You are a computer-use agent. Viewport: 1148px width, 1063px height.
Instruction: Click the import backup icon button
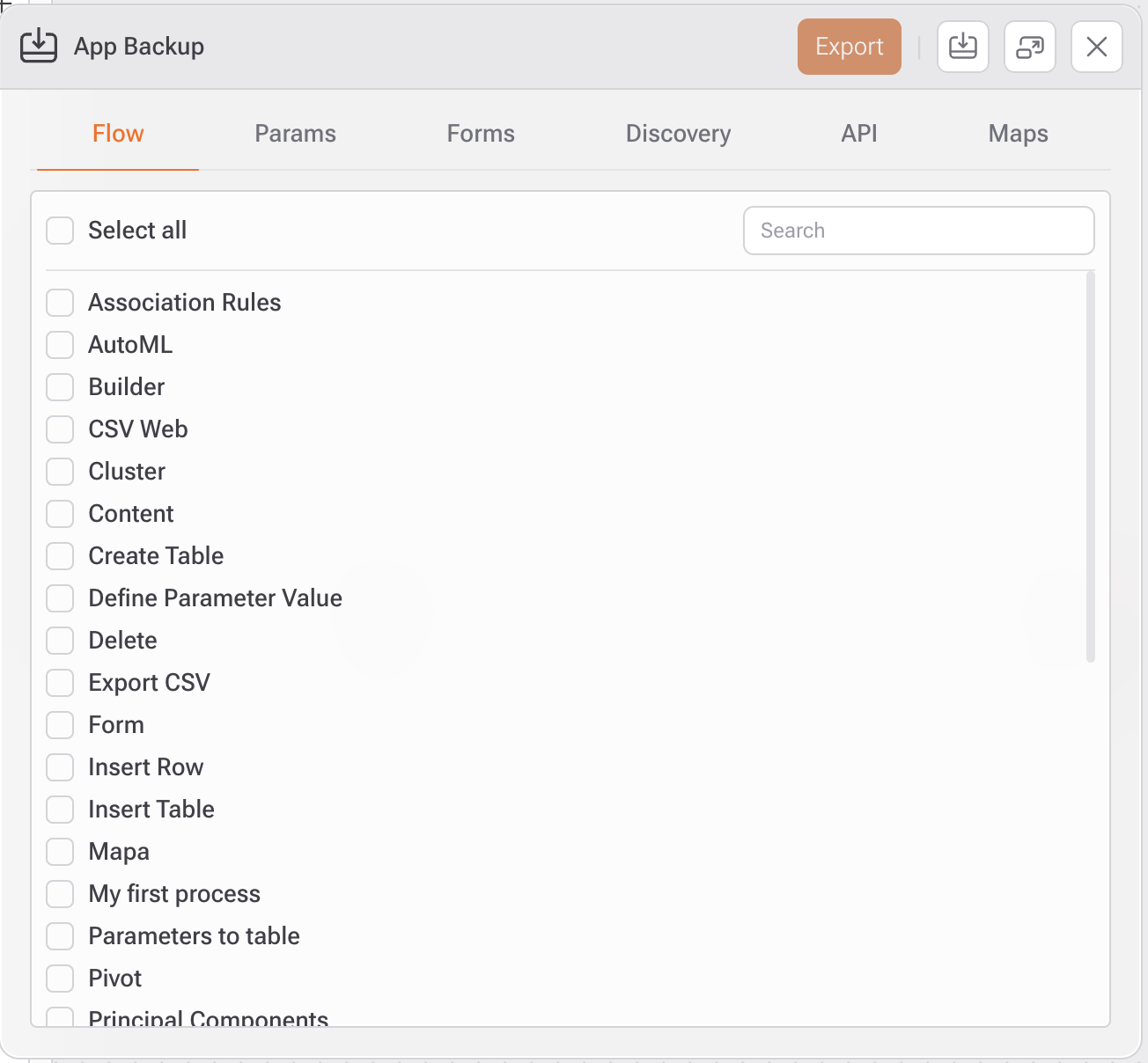coord(962,47)
